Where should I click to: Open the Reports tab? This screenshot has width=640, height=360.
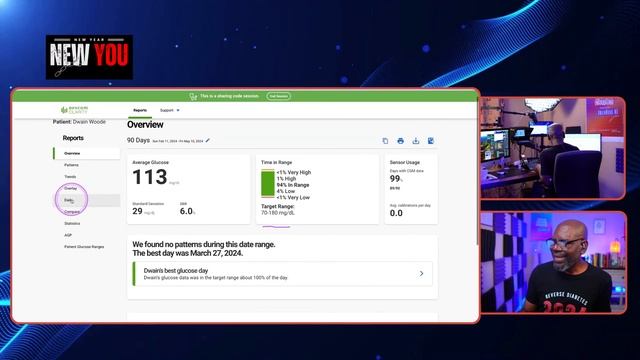point(140,110)
